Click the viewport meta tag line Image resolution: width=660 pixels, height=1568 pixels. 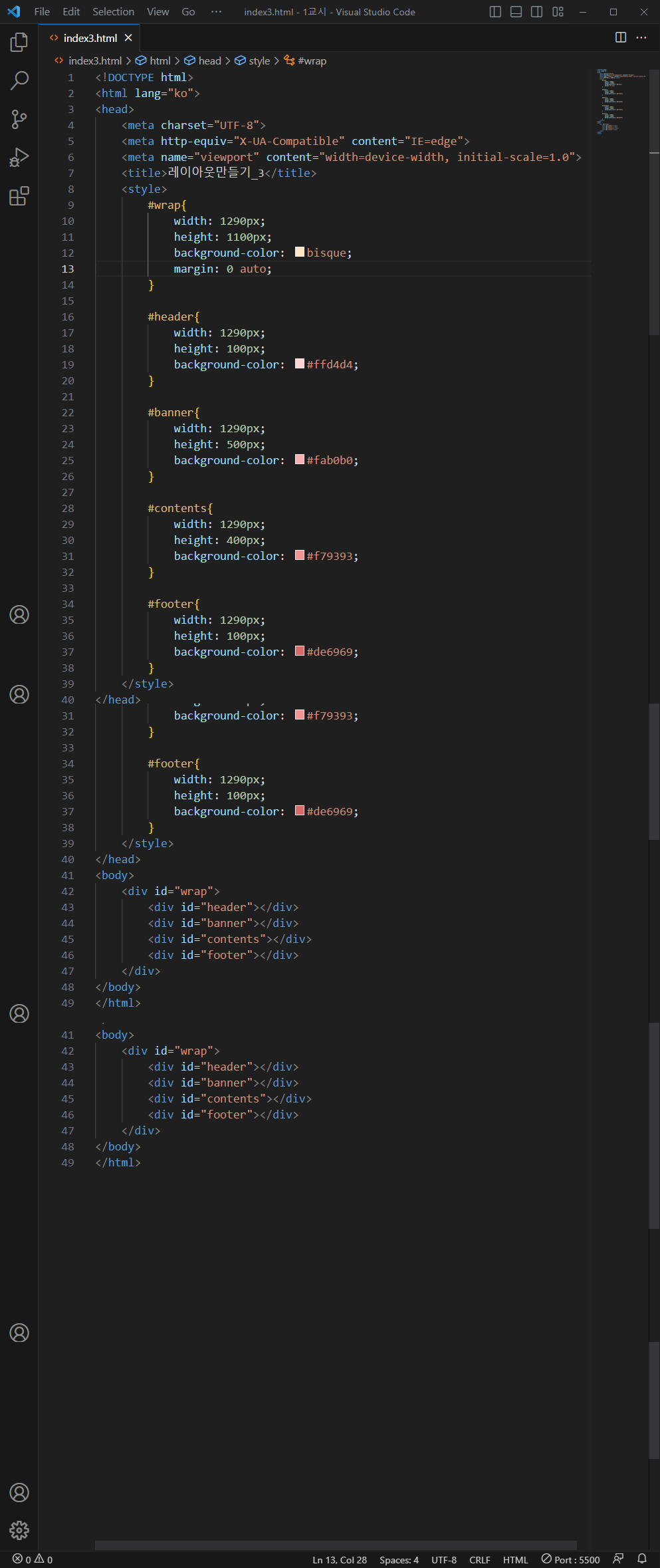point(352,157)
